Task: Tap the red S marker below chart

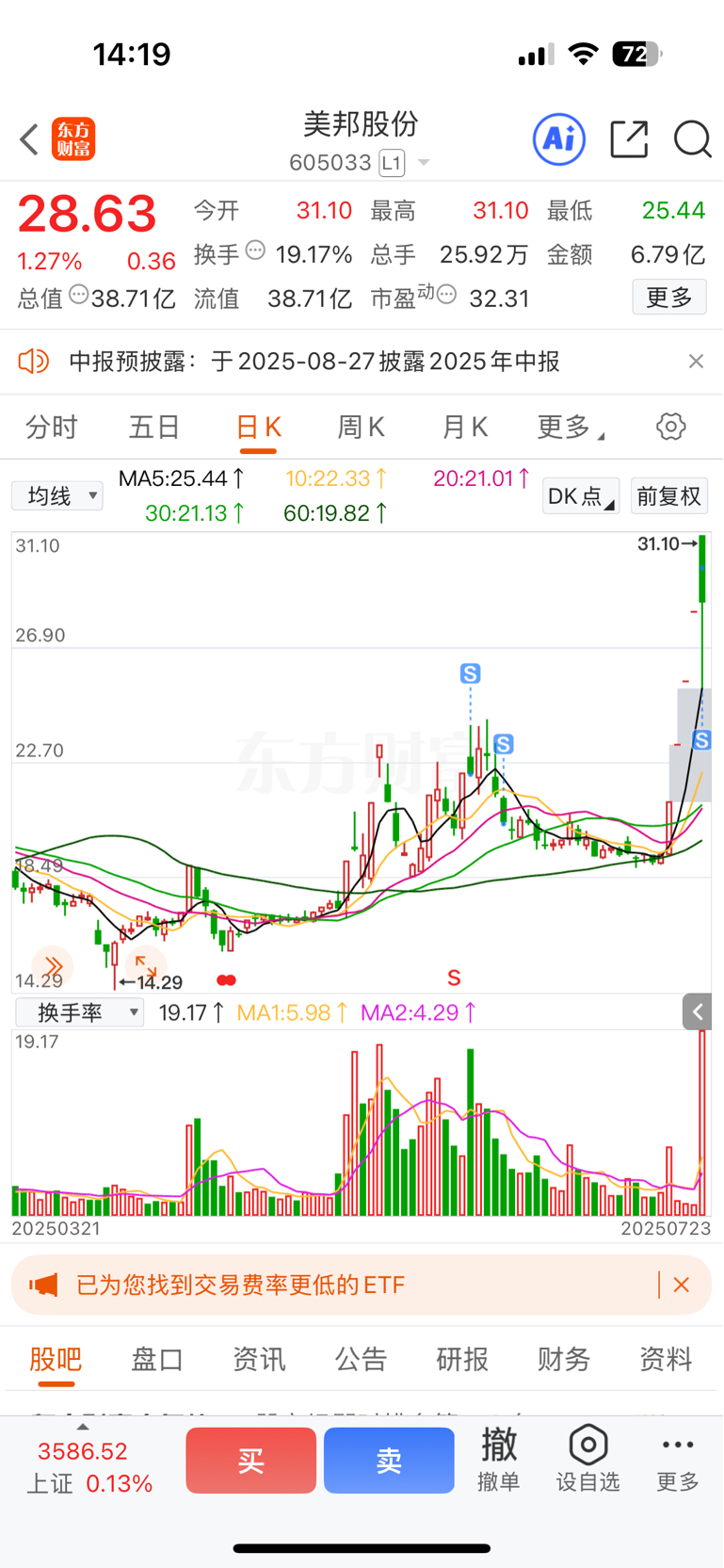Action: [454, 978]
